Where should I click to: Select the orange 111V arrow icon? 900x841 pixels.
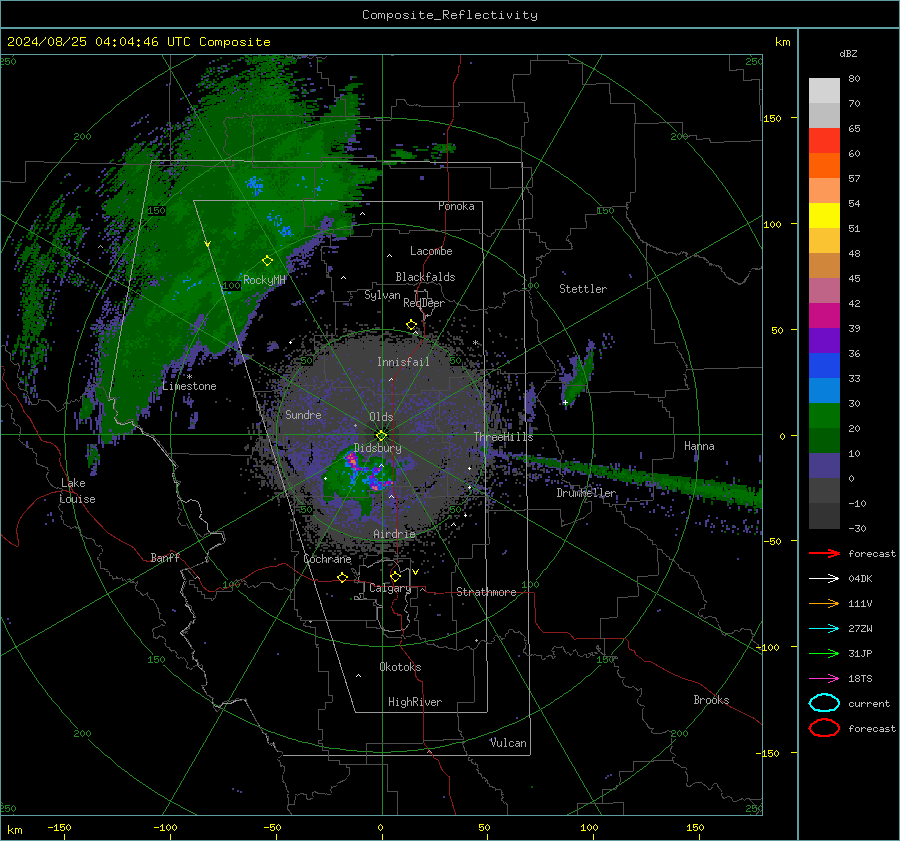tap(824, 603)
